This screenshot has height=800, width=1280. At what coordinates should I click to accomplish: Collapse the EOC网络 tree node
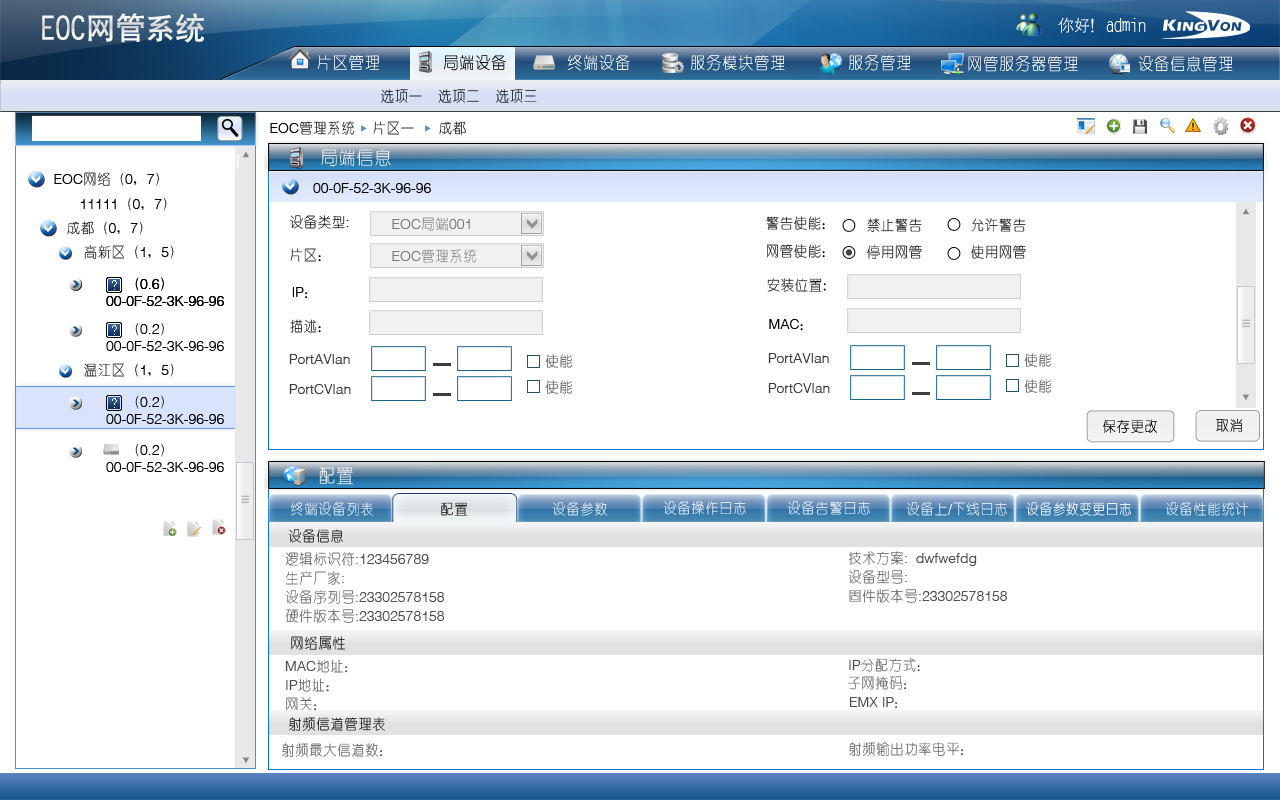click(x=36, y=179)
